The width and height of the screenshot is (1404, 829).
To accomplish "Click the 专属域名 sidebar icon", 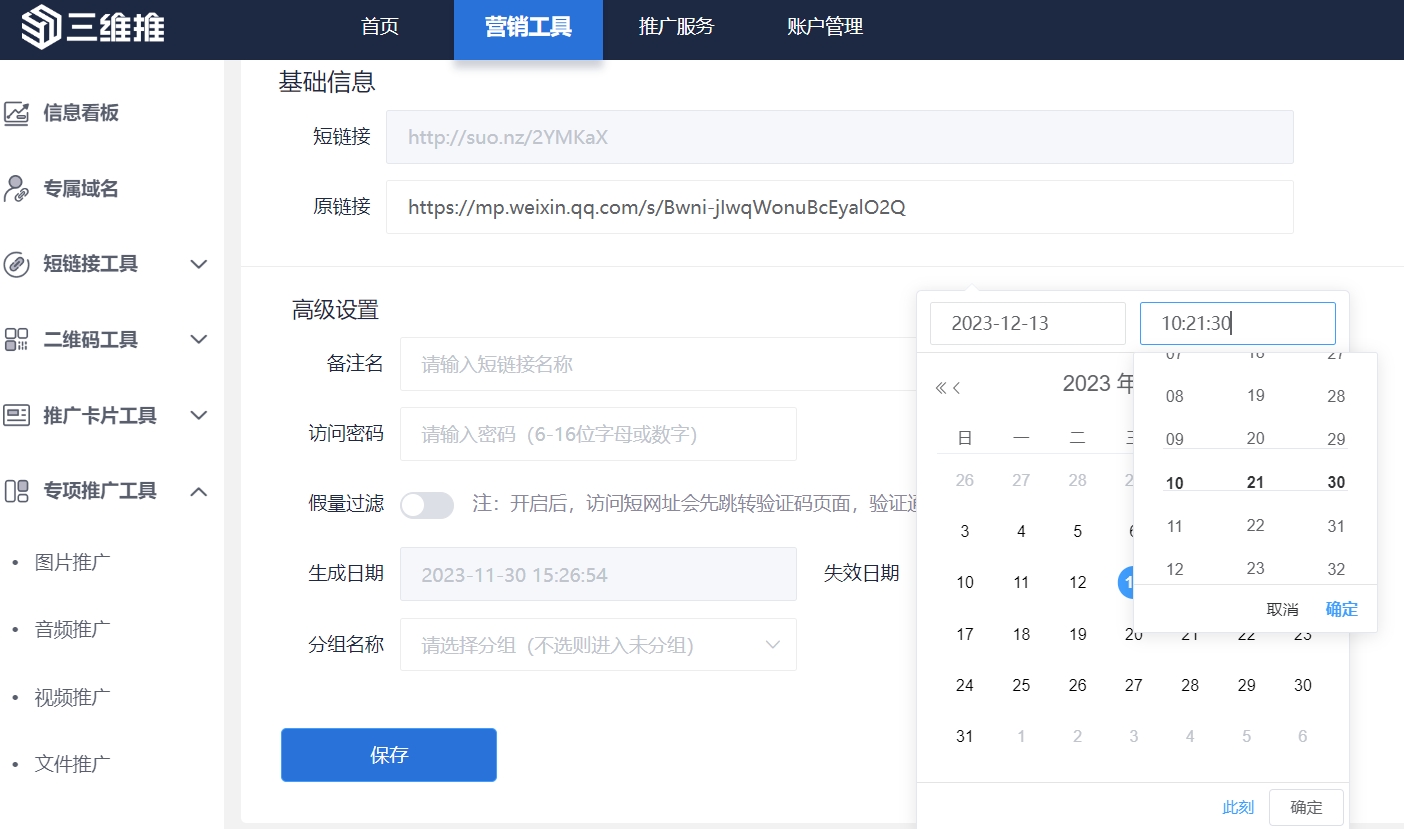I will (x=17, y=189).
